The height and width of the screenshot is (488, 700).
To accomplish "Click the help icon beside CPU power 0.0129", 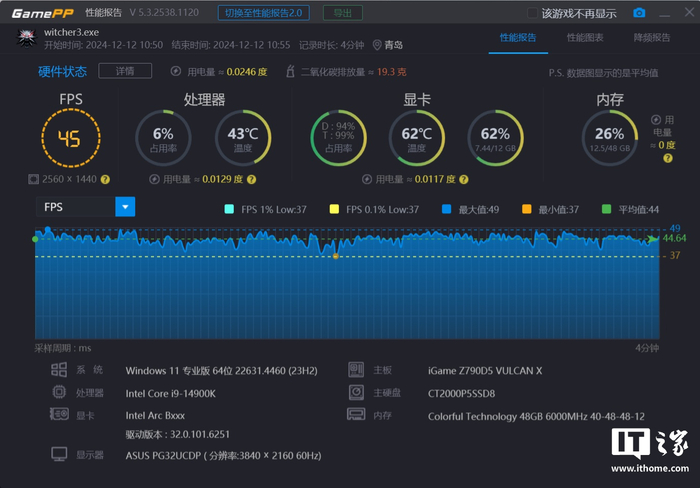I will 251,179.
